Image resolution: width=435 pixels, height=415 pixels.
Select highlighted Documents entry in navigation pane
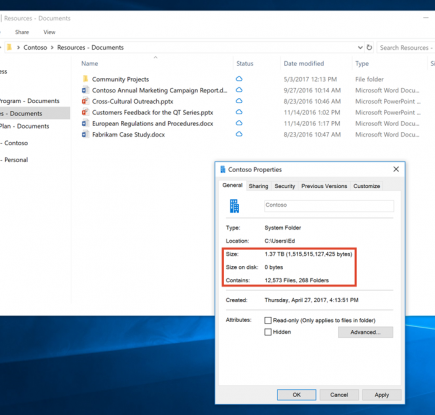click(x=35, y=113)
